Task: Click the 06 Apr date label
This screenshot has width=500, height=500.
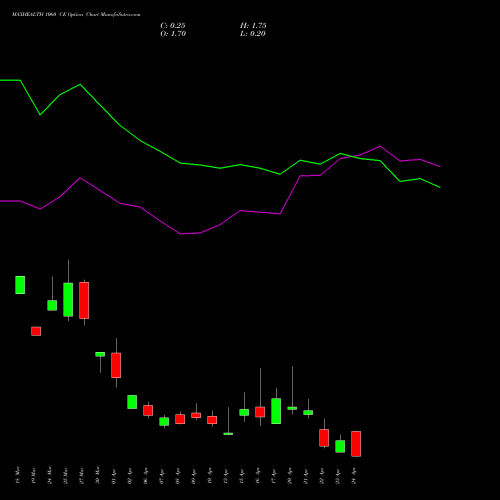Action: 146,475
